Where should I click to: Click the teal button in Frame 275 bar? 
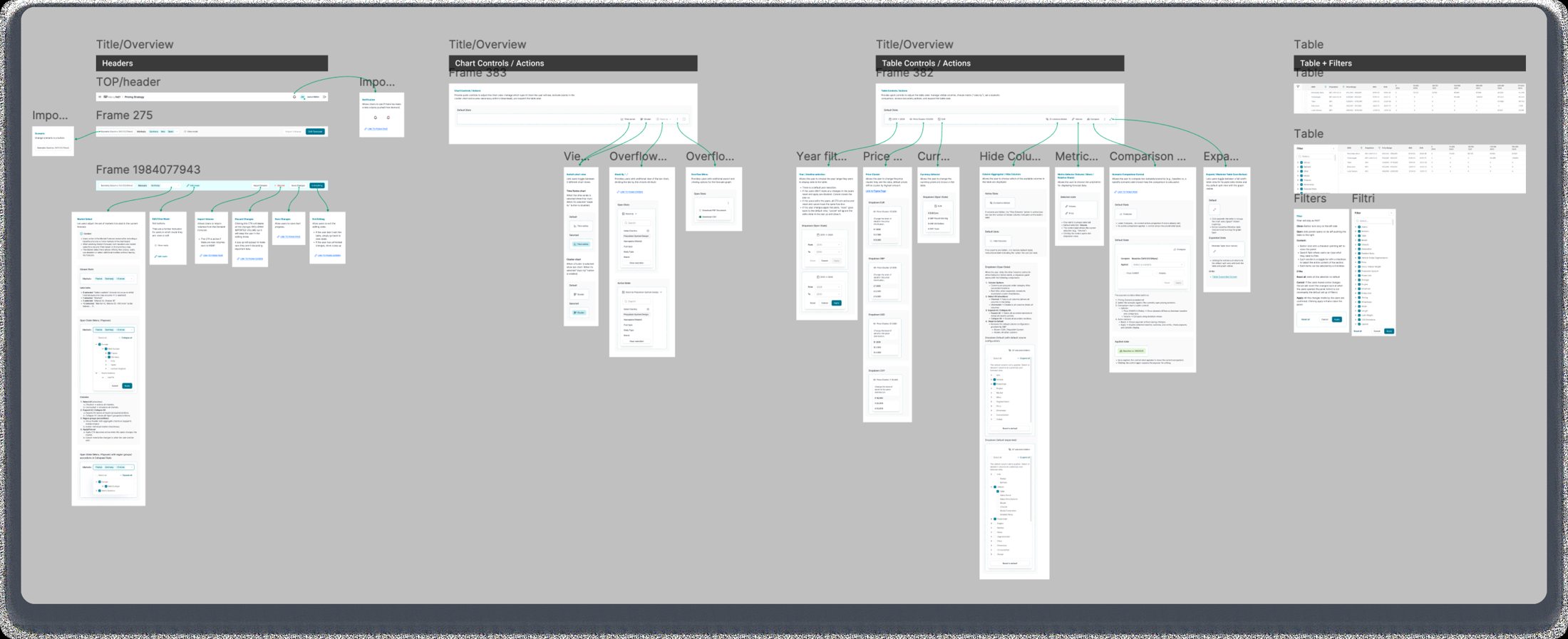[x=315, y=132]
